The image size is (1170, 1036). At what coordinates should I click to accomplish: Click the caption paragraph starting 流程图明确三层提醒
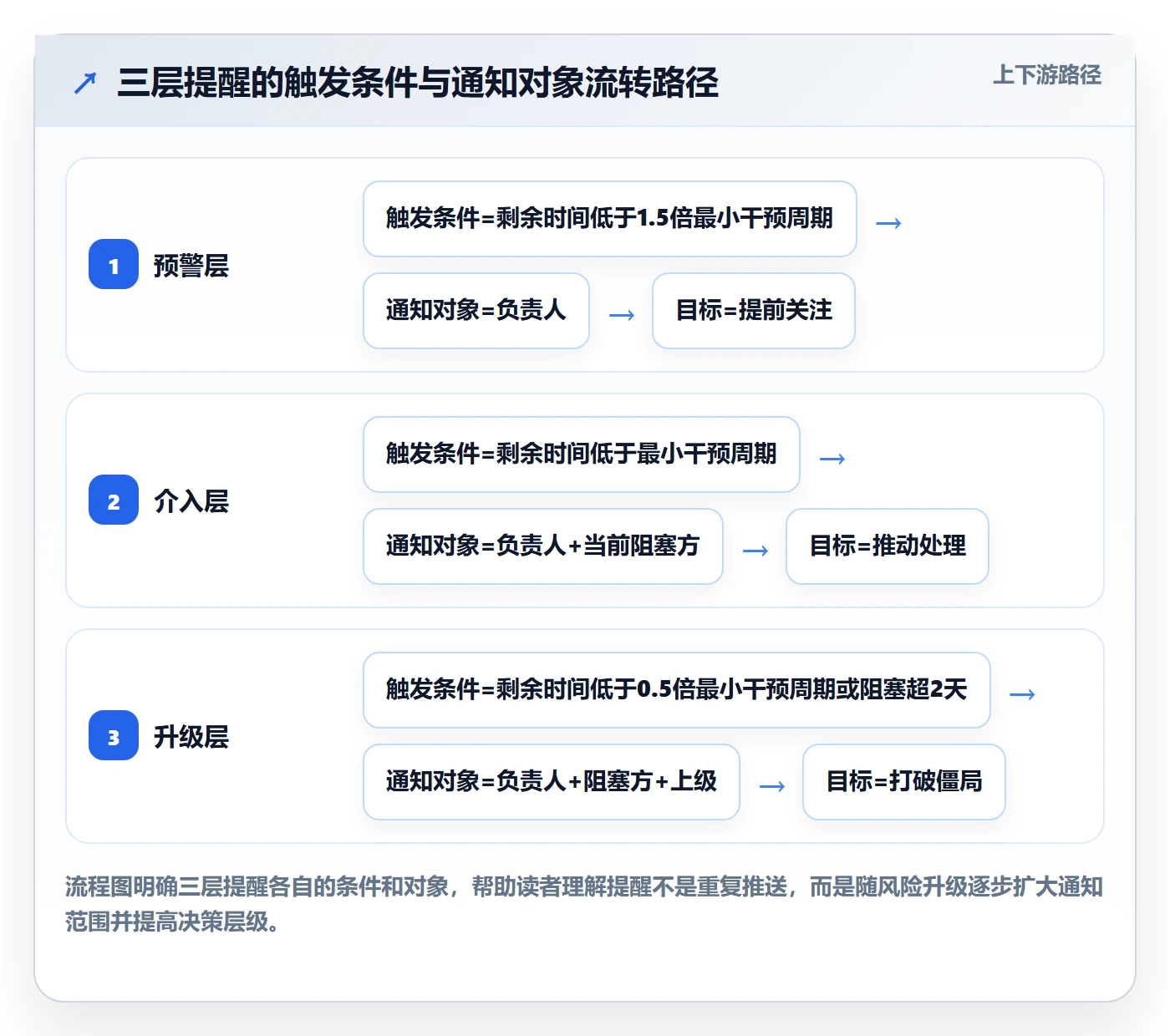point(584,904)
